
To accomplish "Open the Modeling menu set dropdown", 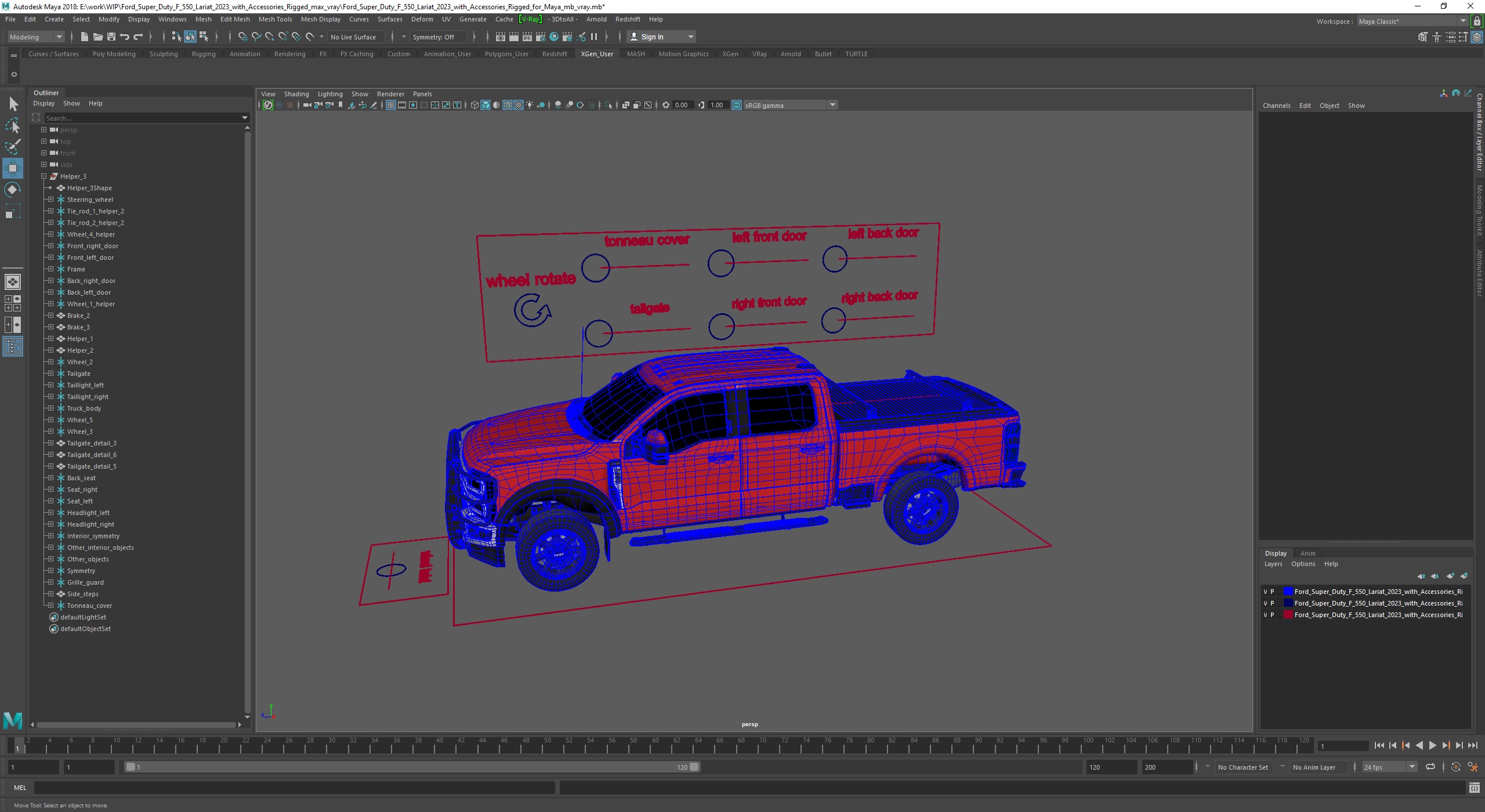I will tap(36, 37).
